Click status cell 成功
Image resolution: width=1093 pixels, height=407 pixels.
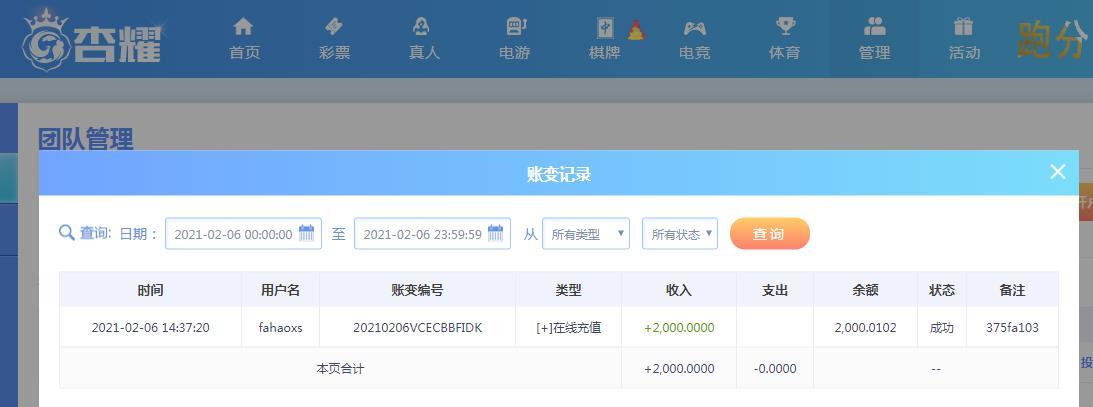[942, 328]
